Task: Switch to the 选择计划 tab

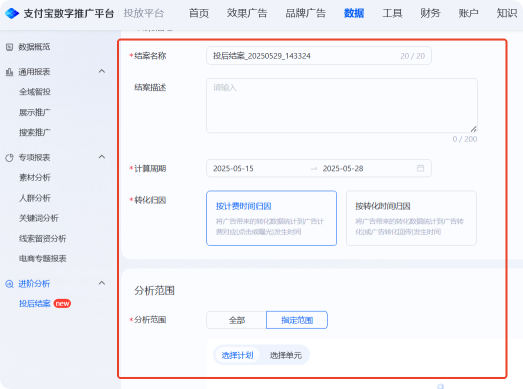Action: pos(237,355)
